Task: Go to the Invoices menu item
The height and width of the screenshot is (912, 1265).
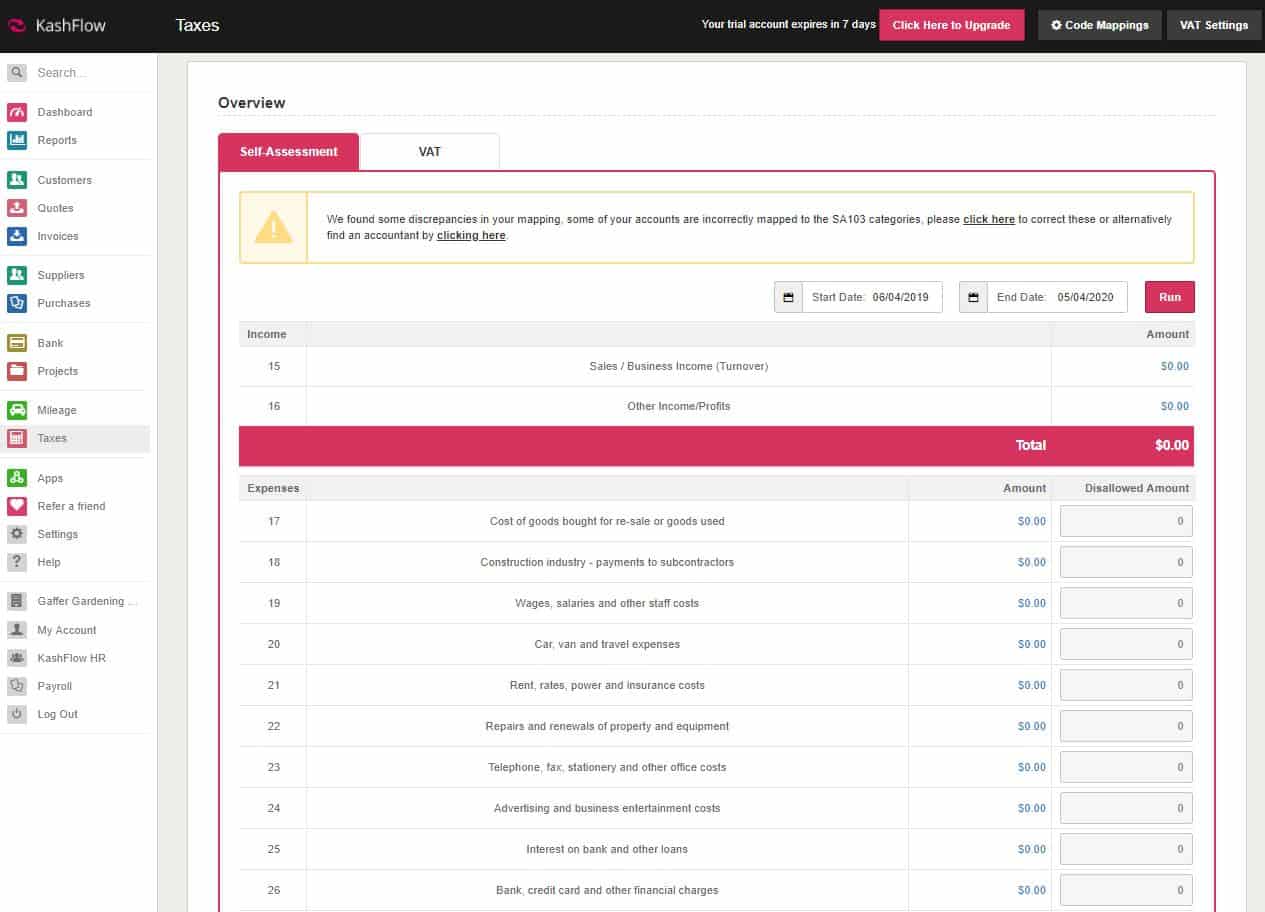Action: (58, 236)
